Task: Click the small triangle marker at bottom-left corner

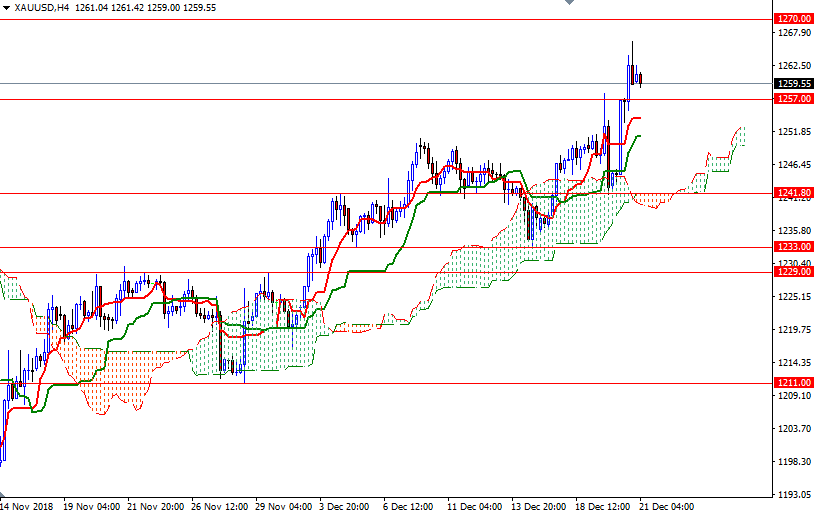Action: (x=4, y=495)
